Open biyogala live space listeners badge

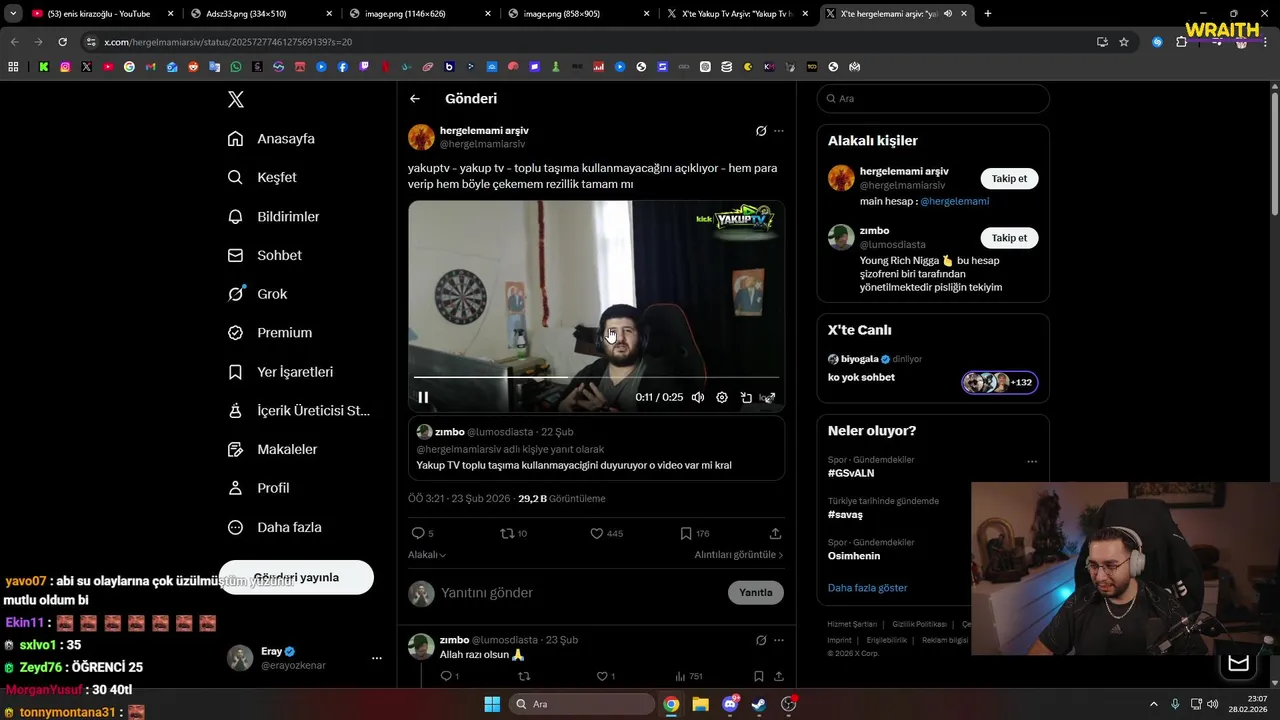pyautogui.click(x=1000, y=382)
